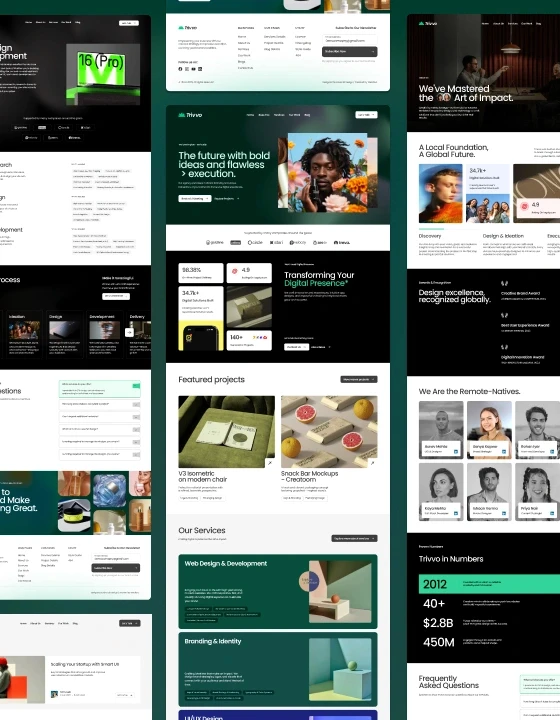The image size is (560, 720).
Task: Open the Branding & Identity service card
Action: pos(278,669)
